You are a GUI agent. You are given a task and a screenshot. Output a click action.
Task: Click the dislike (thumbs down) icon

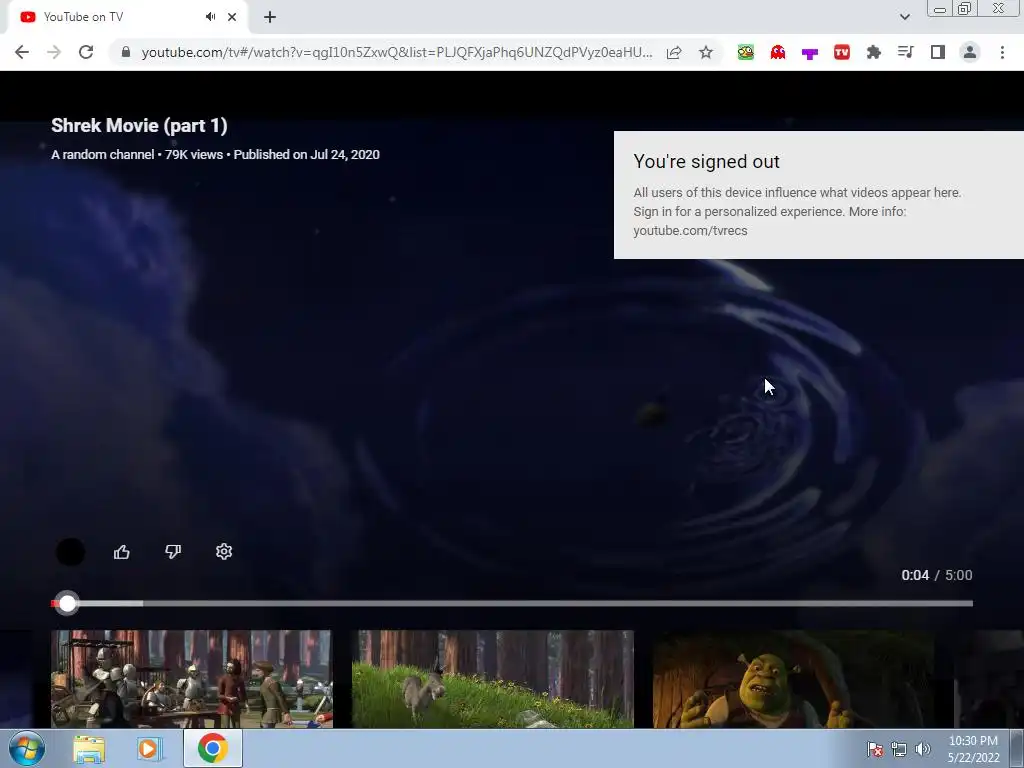pyautogui.click(x=172, y=552)
